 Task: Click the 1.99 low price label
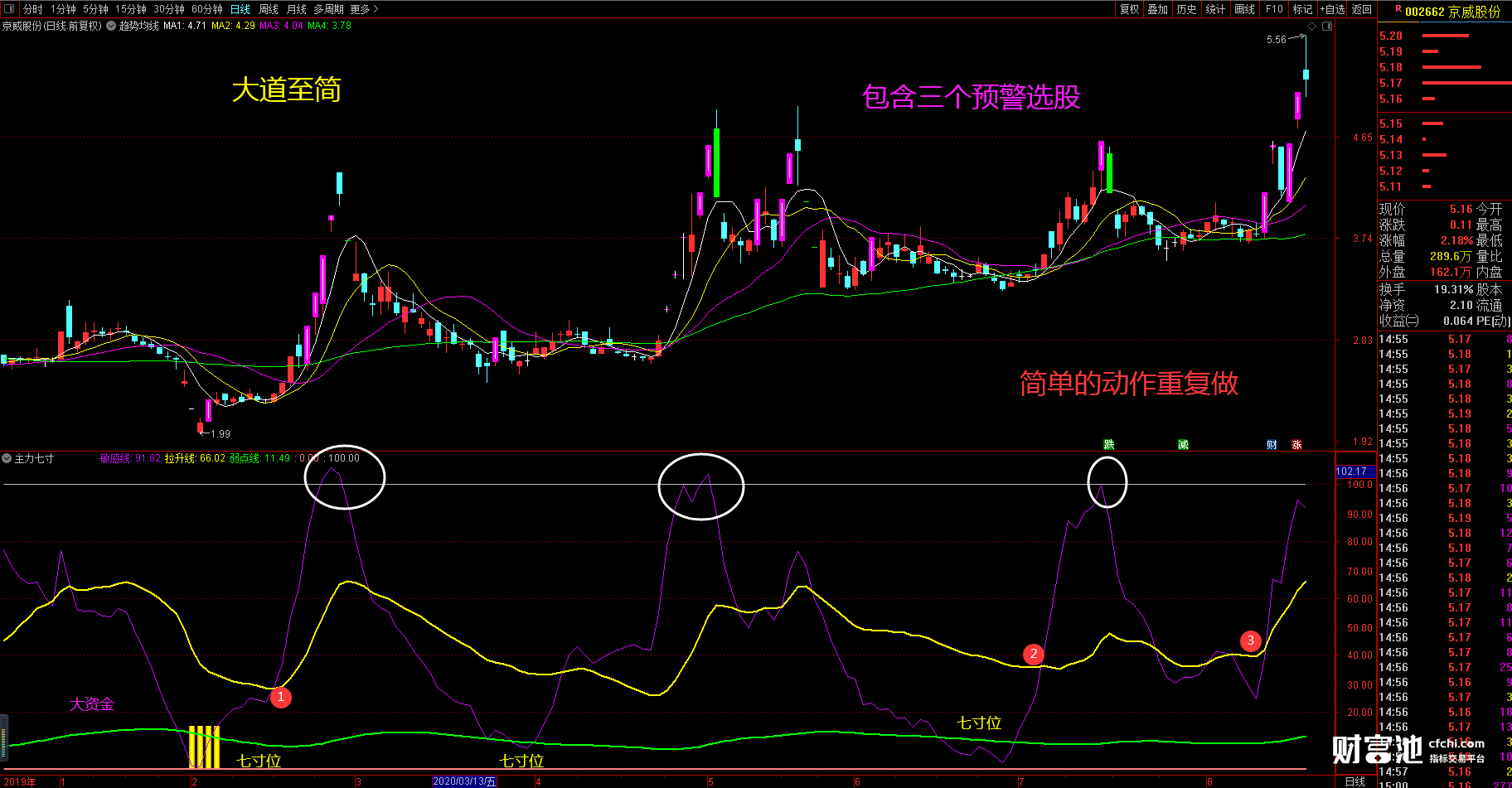point(220,434)
